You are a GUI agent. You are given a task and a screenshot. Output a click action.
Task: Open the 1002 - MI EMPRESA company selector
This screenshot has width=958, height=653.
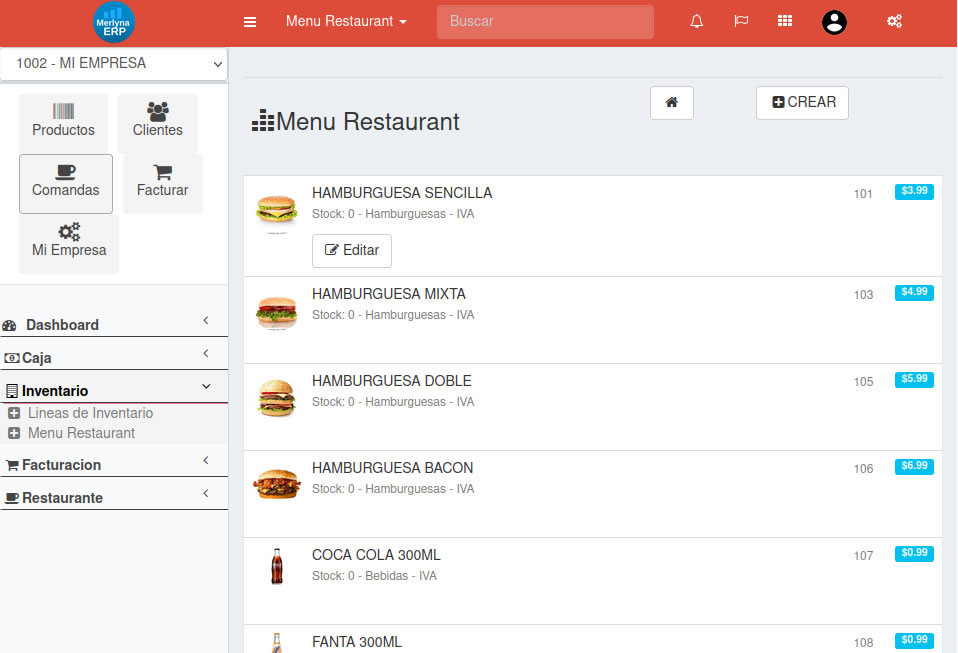113,62
